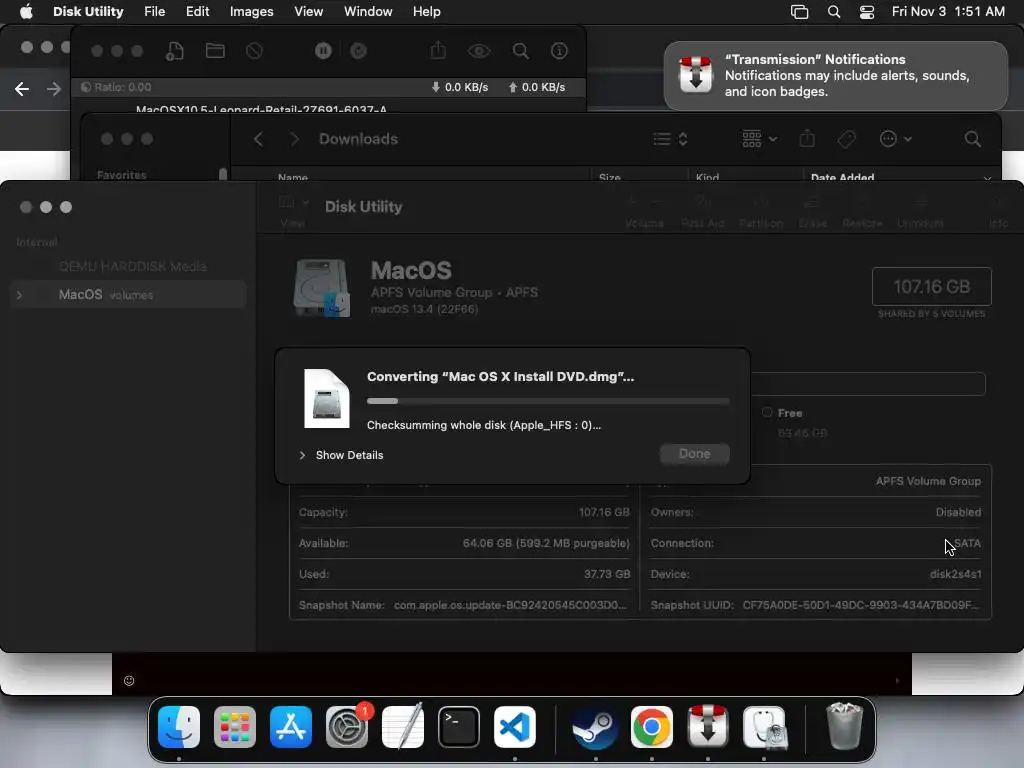Image resolution: width=1024 pixels, height=768 pixels.
Task: Click Finder share icon
Action: (x=807, y=138)
